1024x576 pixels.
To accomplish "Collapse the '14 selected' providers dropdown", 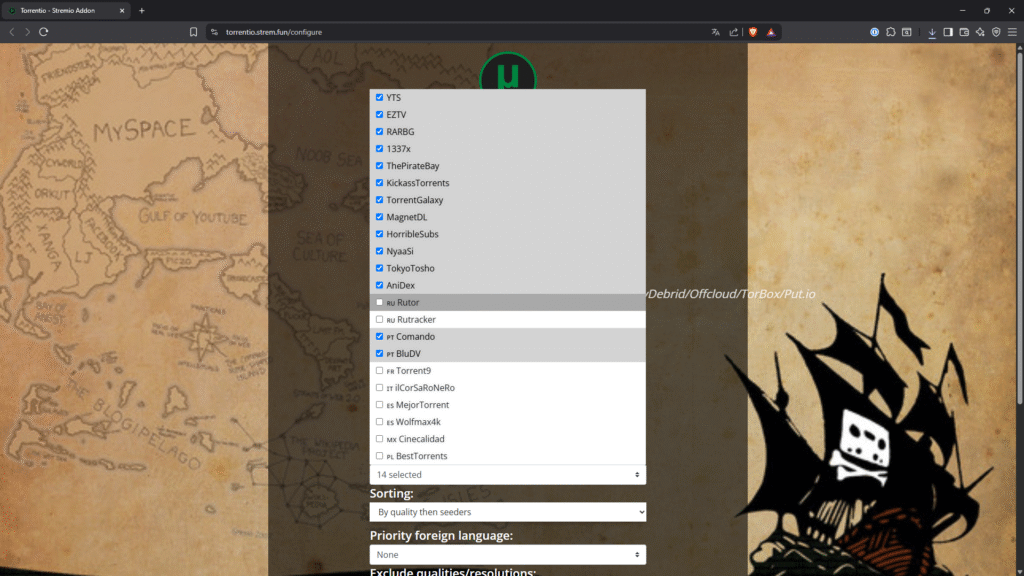I will [507, 475].
